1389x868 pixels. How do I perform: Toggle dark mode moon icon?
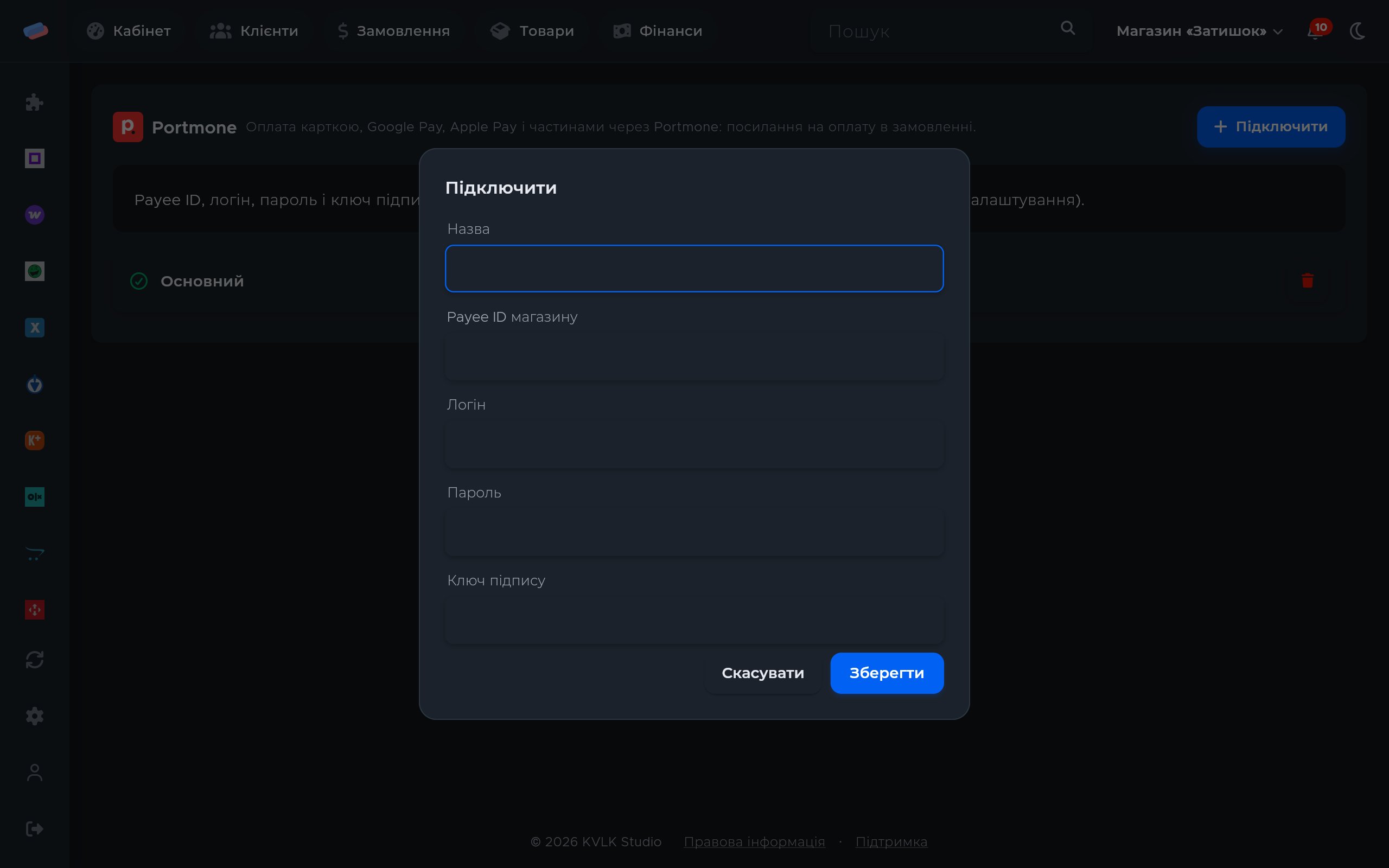pos(1358,30)
